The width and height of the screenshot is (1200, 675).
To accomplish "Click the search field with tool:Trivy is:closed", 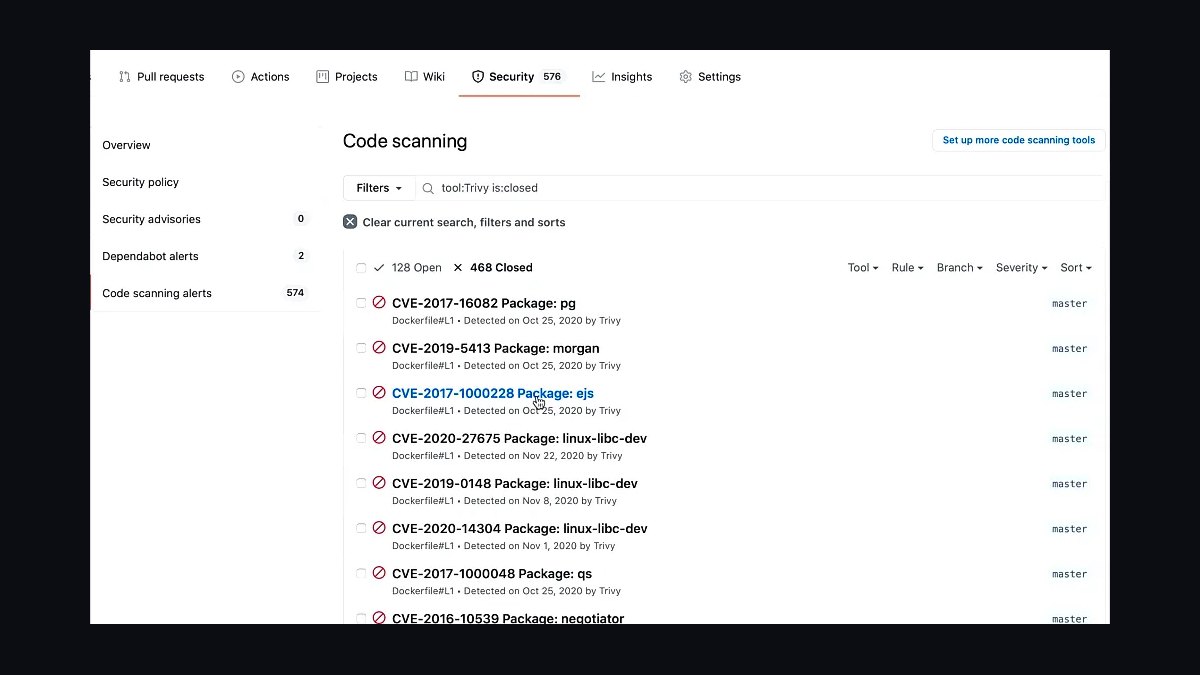I will [759, 188].
